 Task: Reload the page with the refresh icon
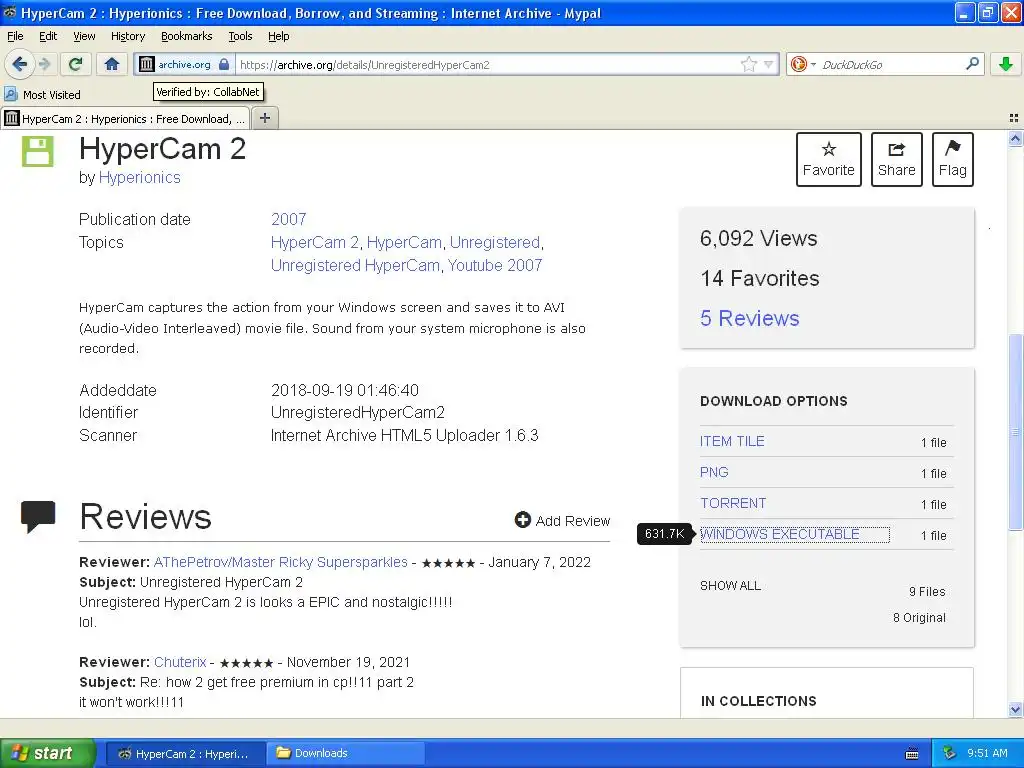pos(76,64)
